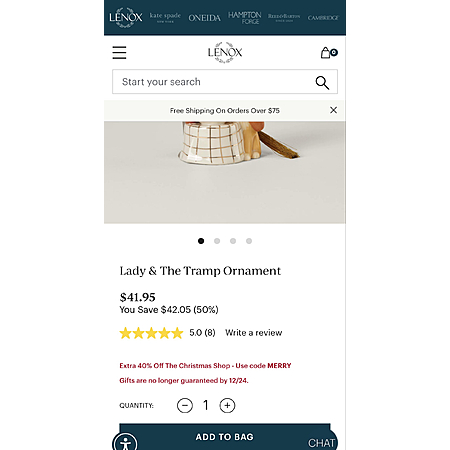Click Write a review link
The width and height of the screenshot is (450, 450).
(254, 333)
